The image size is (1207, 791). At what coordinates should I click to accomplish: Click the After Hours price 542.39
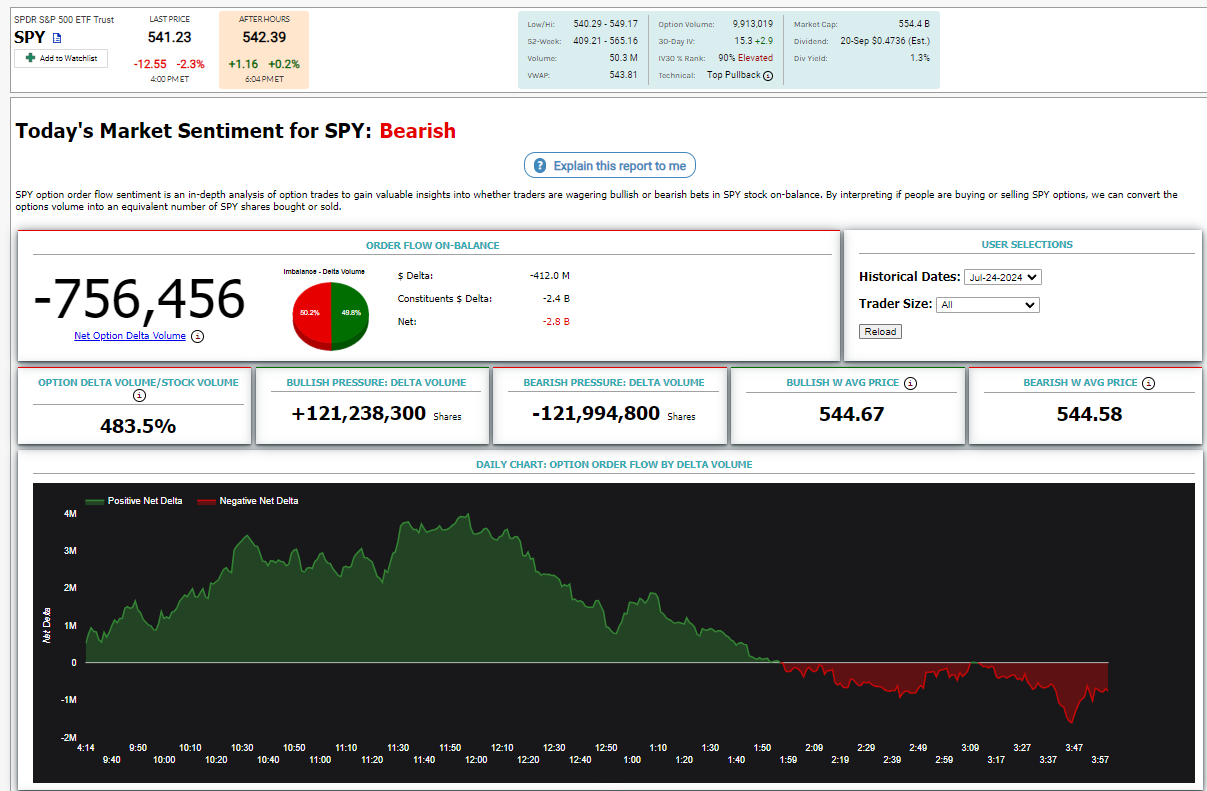pyautogui.click(x=264, y=38)
